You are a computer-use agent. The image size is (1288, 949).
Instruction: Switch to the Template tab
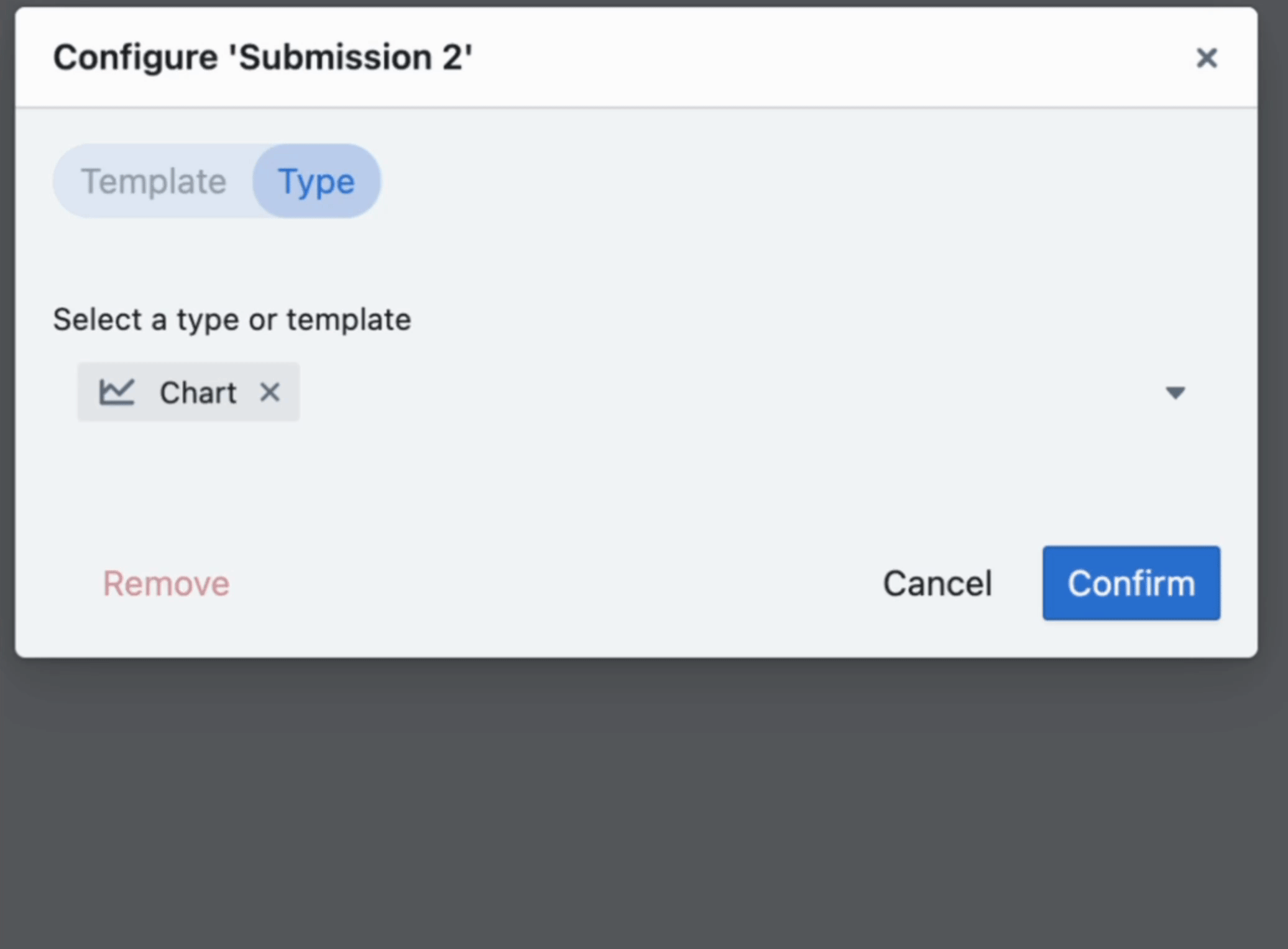pyautogui.click(x=154, y=182)
